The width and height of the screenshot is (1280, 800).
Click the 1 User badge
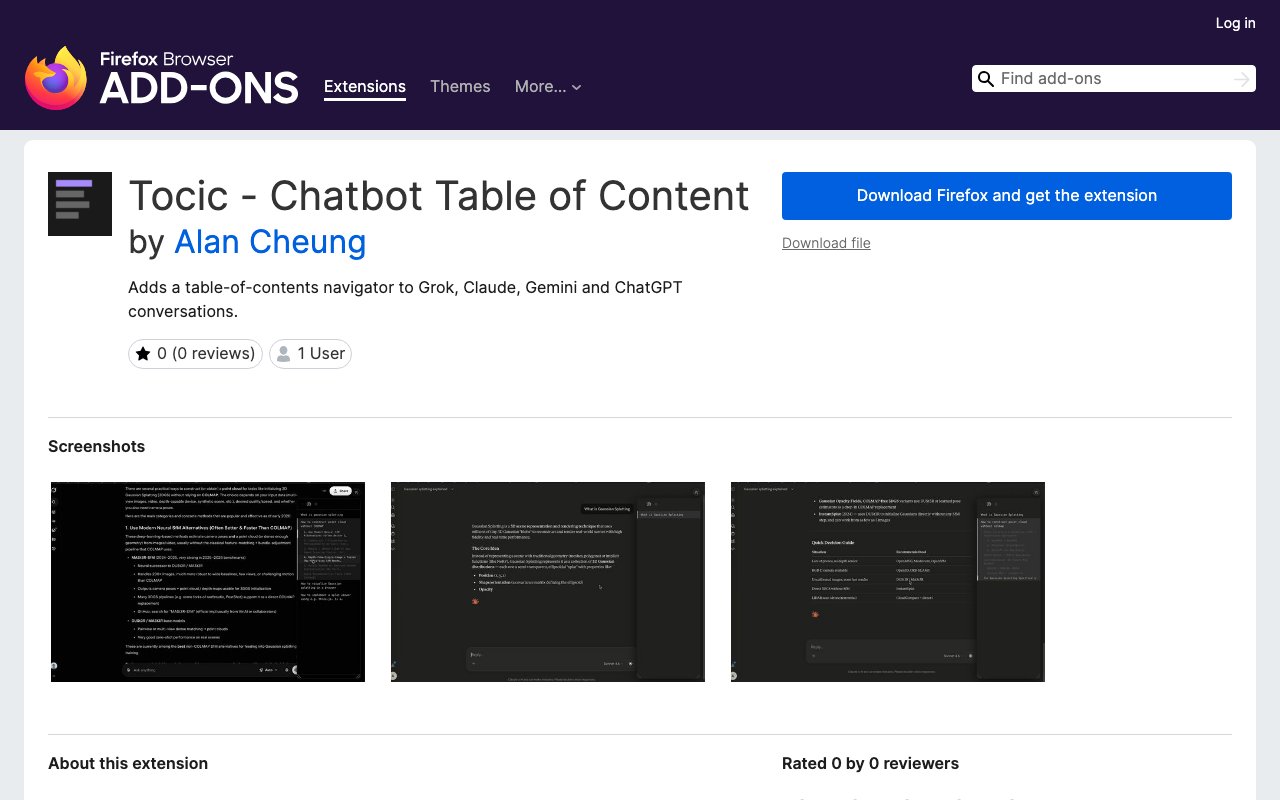(x=311, y=354)
